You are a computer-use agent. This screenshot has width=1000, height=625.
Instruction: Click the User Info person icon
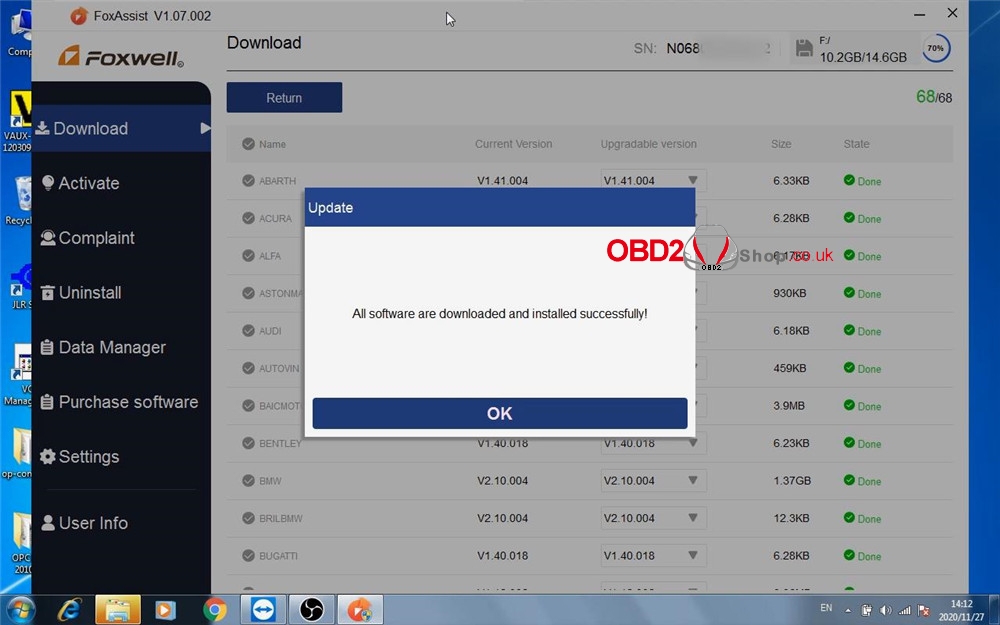(47, 523)
